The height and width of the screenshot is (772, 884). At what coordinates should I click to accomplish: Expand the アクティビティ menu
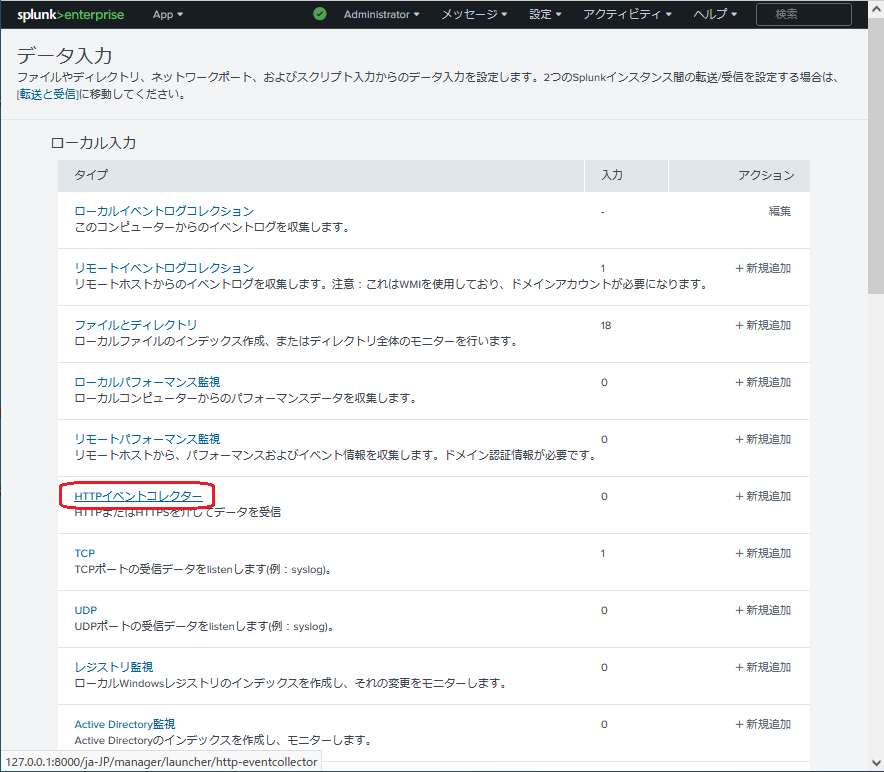[627, 15]
